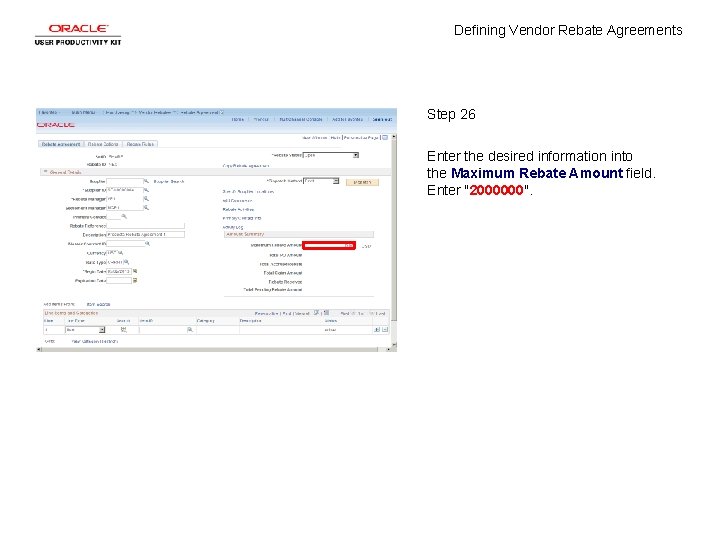Click the Oracle logo in the application header

coord(56,125)
